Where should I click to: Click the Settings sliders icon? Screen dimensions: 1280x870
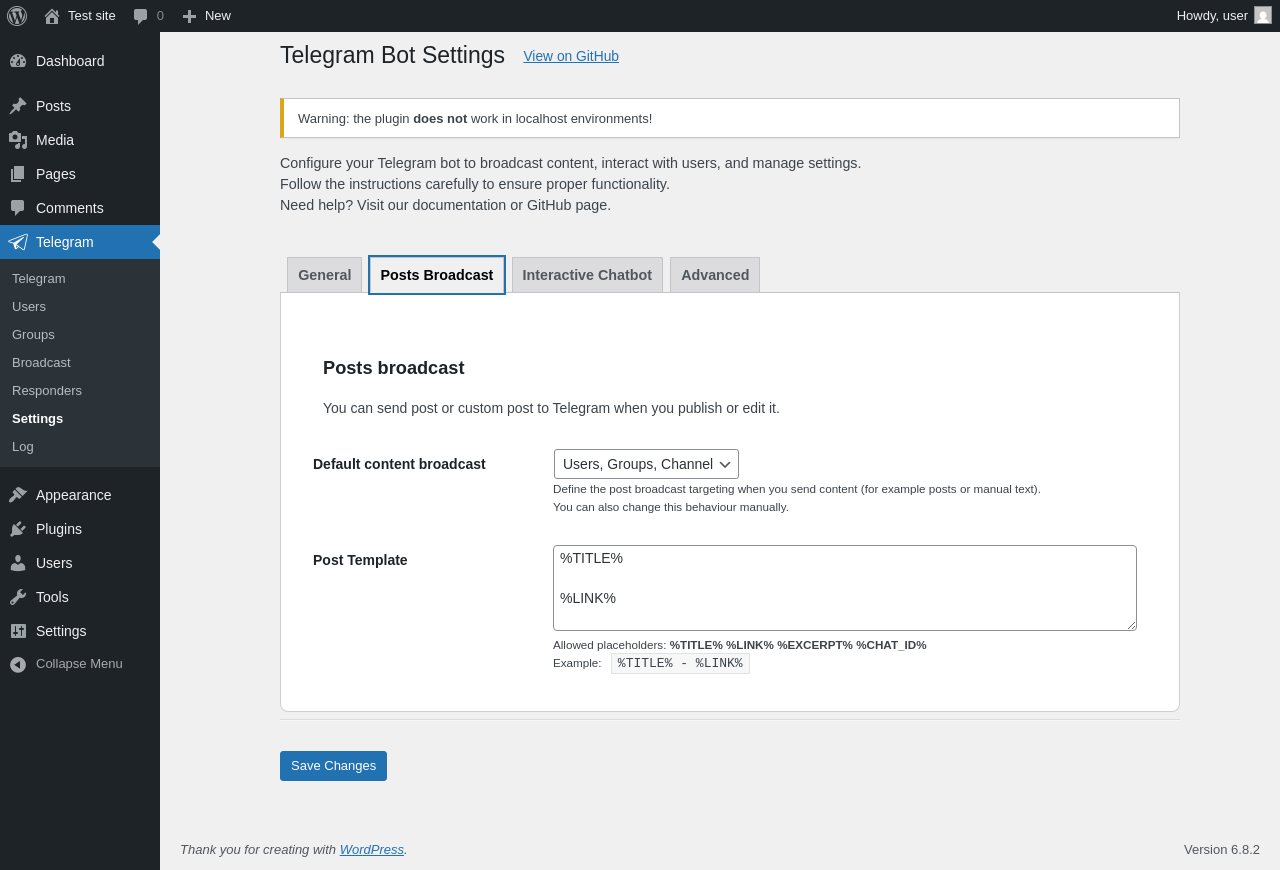(18, 631)
